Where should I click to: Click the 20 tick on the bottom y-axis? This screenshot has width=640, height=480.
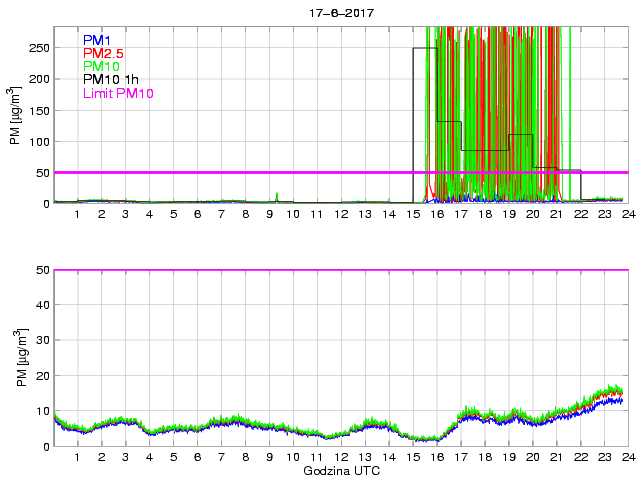43,376
